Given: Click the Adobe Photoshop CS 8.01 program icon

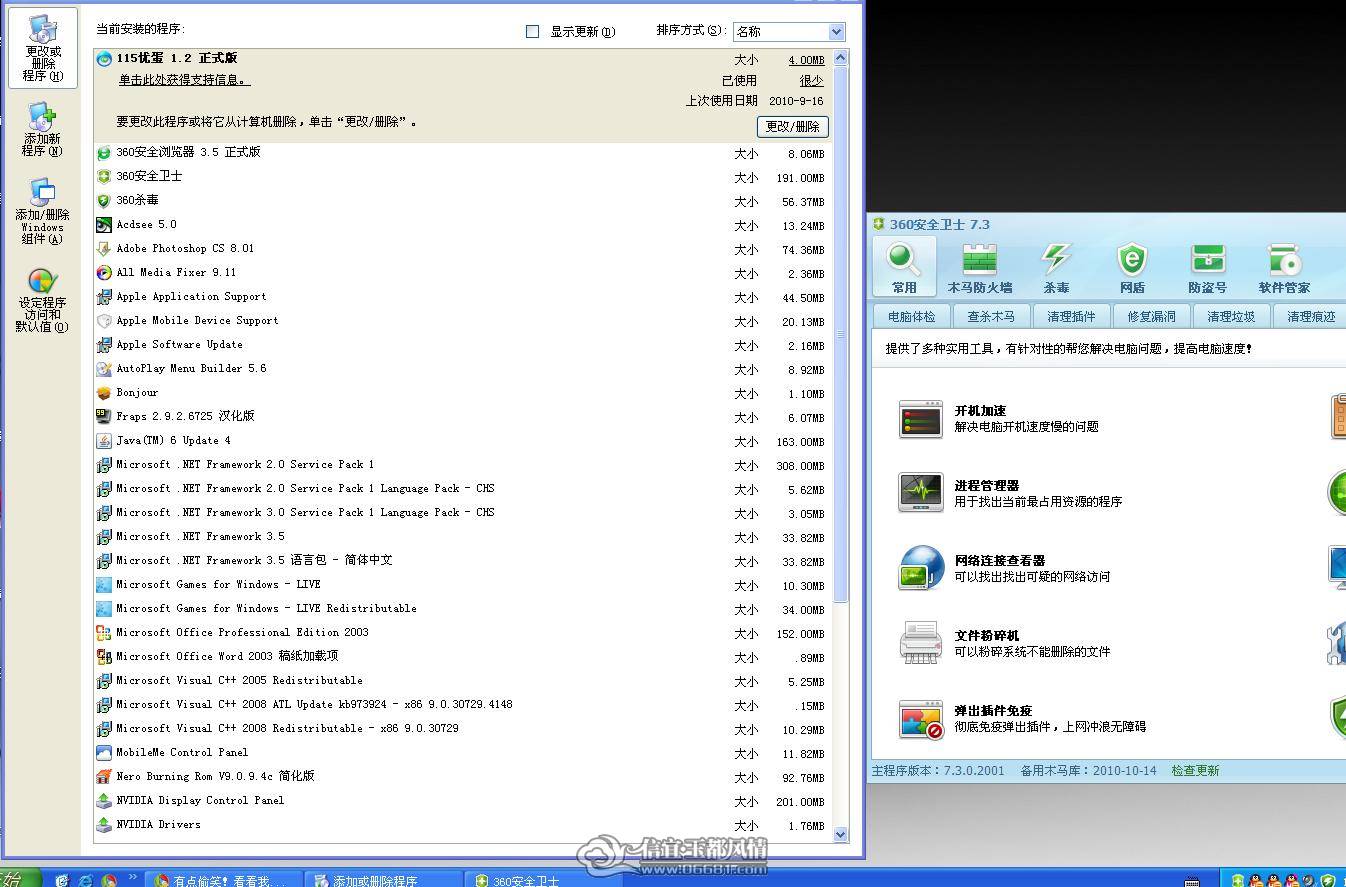Looking at the screenshot, I should (x=104, y=249).
